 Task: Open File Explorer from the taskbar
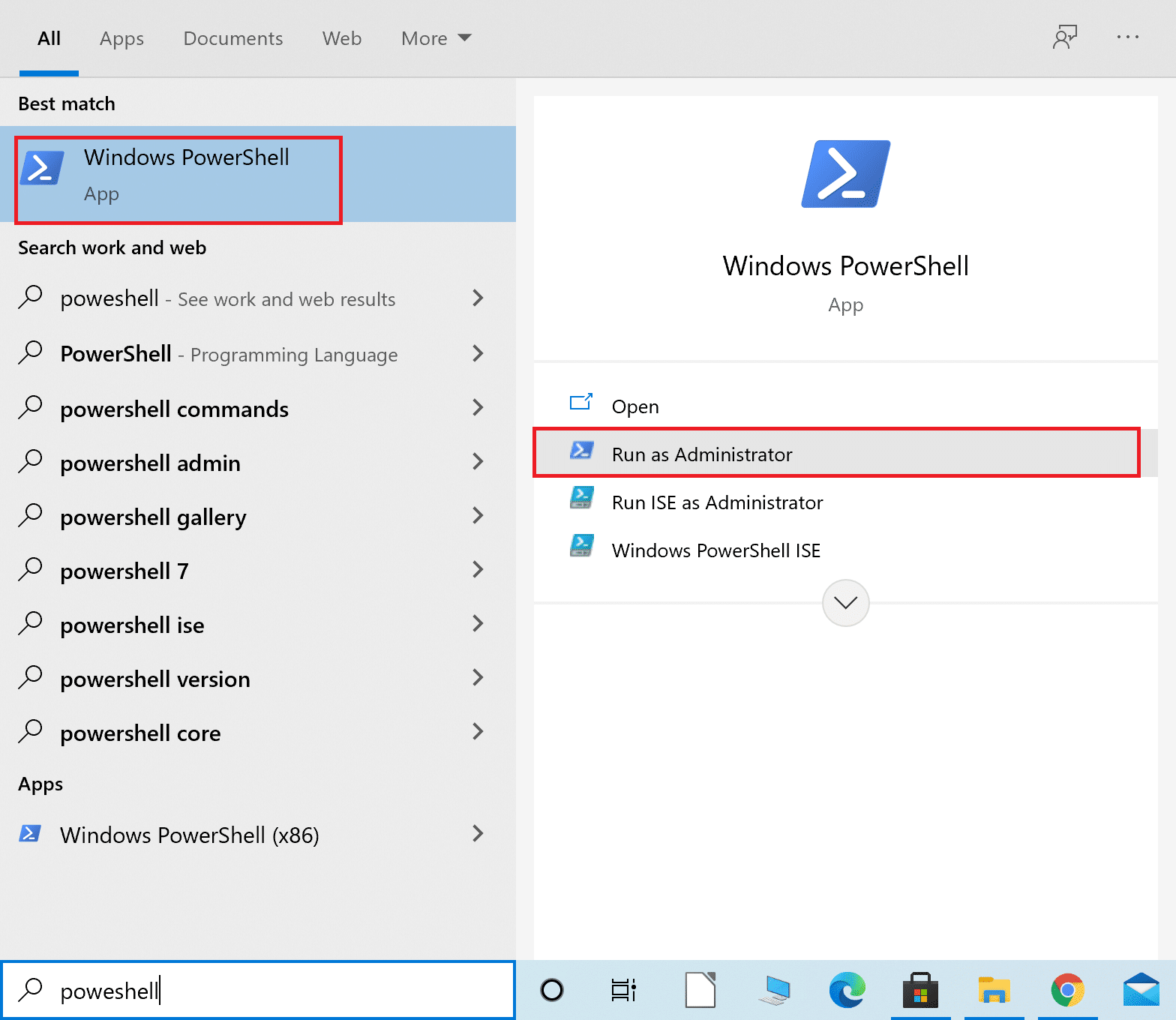(x=994, y=991)
